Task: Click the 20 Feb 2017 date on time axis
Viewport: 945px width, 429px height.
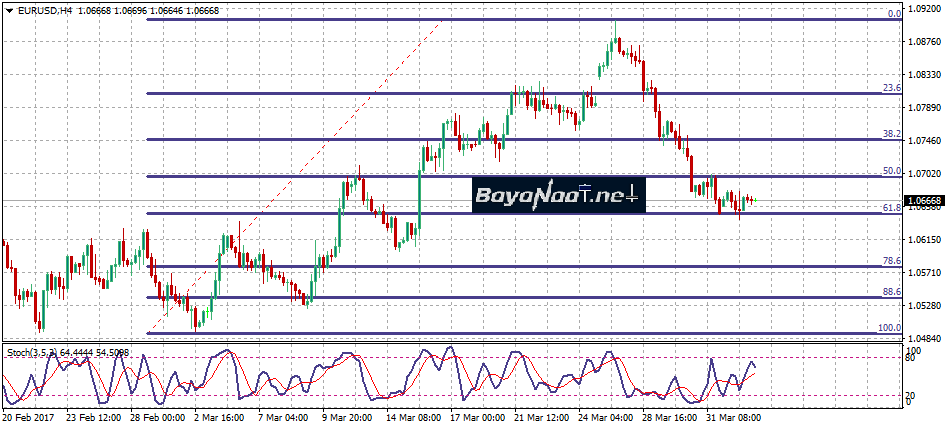Action: tap(28, 417)
